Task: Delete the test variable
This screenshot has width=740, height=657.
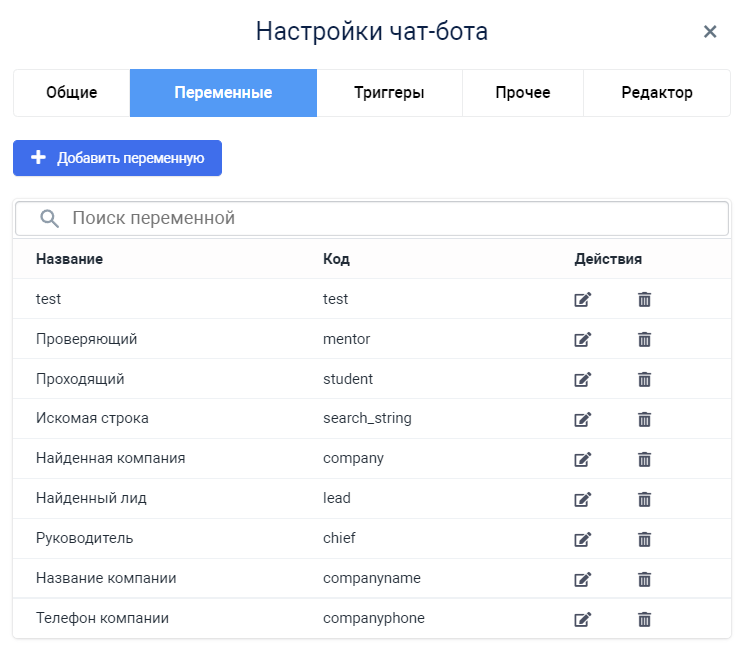Action: pyautogui.click(x=644, y=299)
